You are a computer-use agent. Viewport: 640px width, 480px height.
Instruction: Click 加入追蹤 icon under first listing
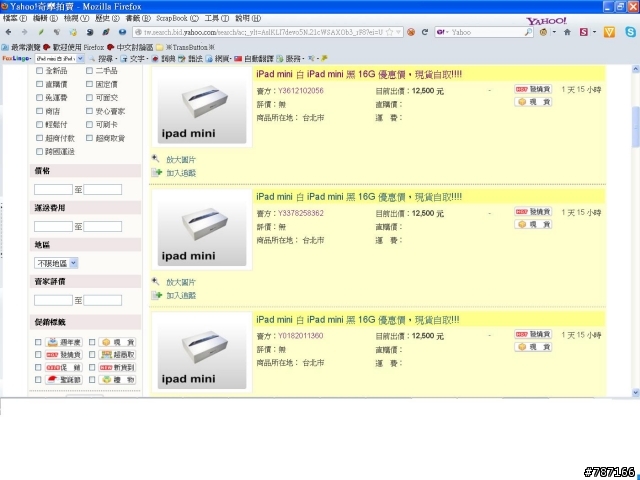point(156,173)
